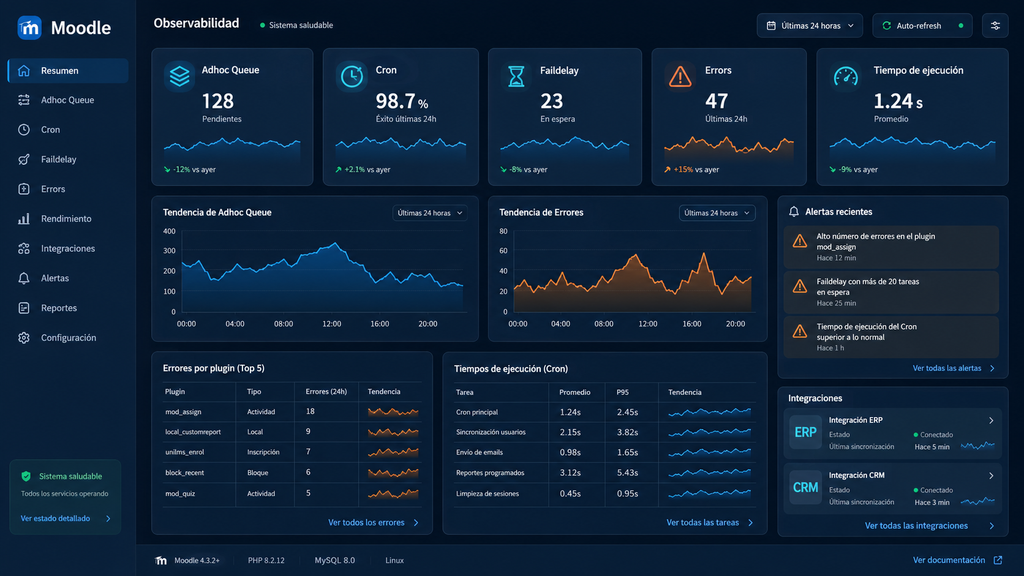Open the mod_assign errors alert

coord(891,247)
